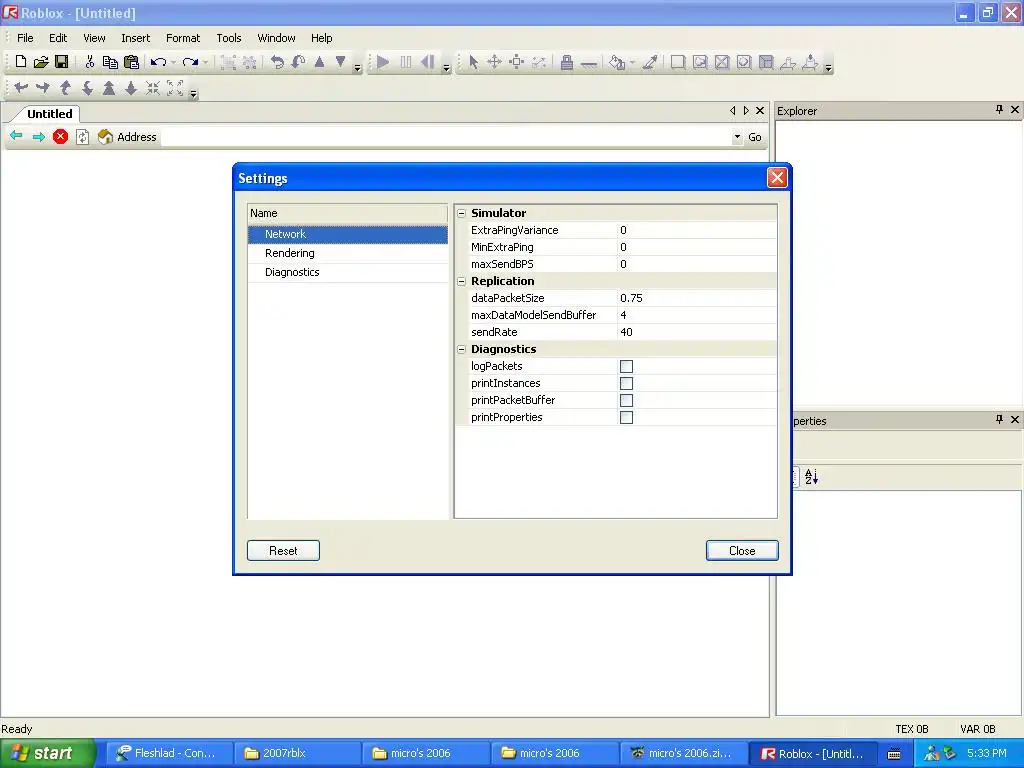Select the four-arrow move tool

494,62
